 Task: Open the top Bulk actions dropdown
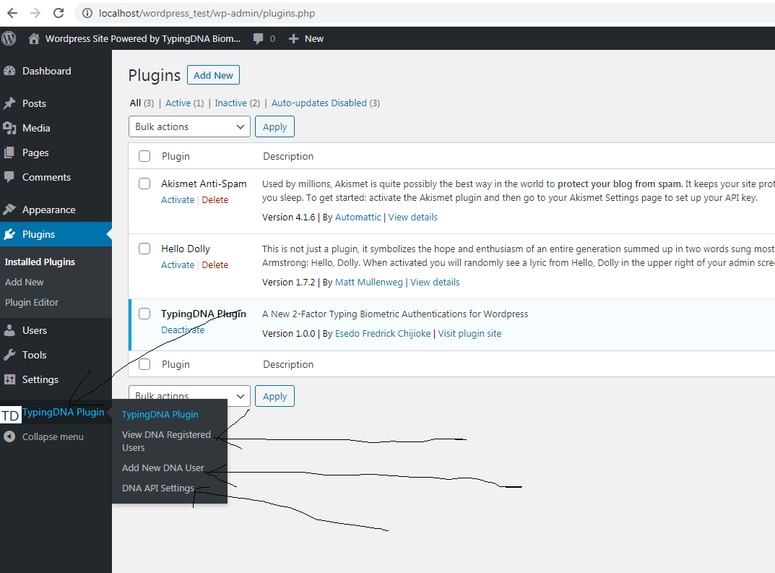pyautogui.click(x=189, y=127)
